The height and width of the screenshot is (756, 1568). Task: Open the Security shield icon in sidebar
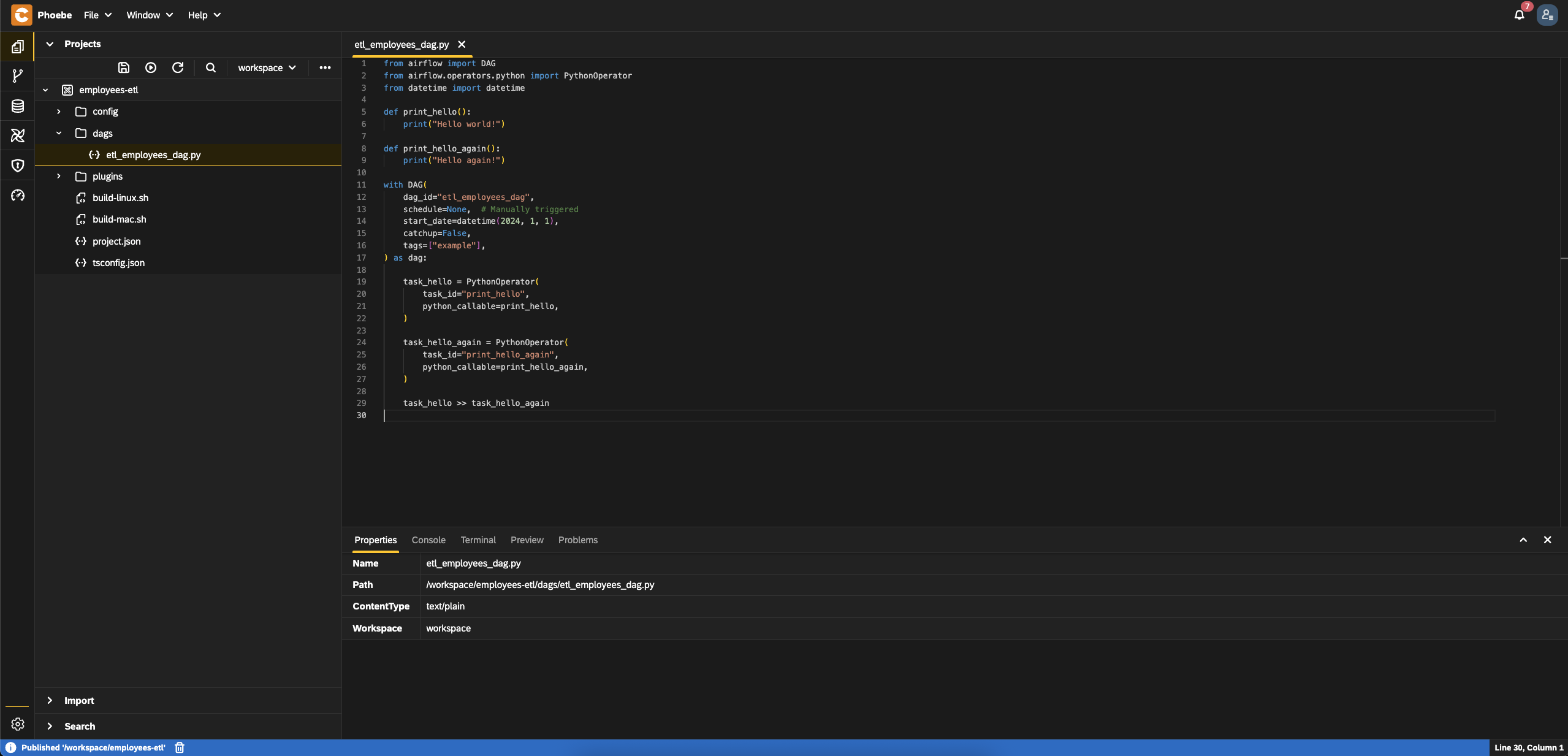(18, 166)
